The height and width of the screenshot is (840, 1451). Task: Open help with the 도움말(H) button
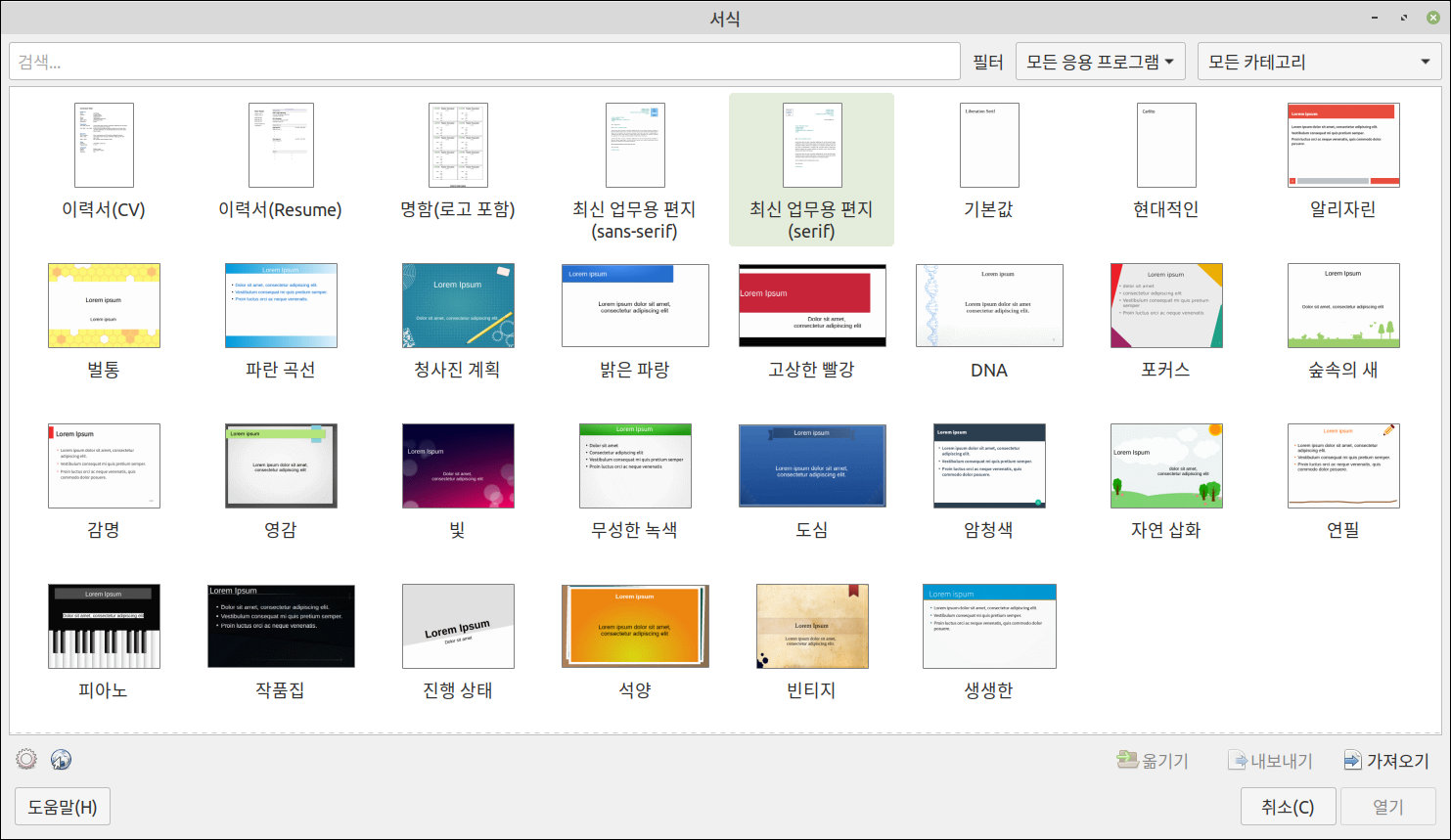pyautogui.click(x=63, y=807)
